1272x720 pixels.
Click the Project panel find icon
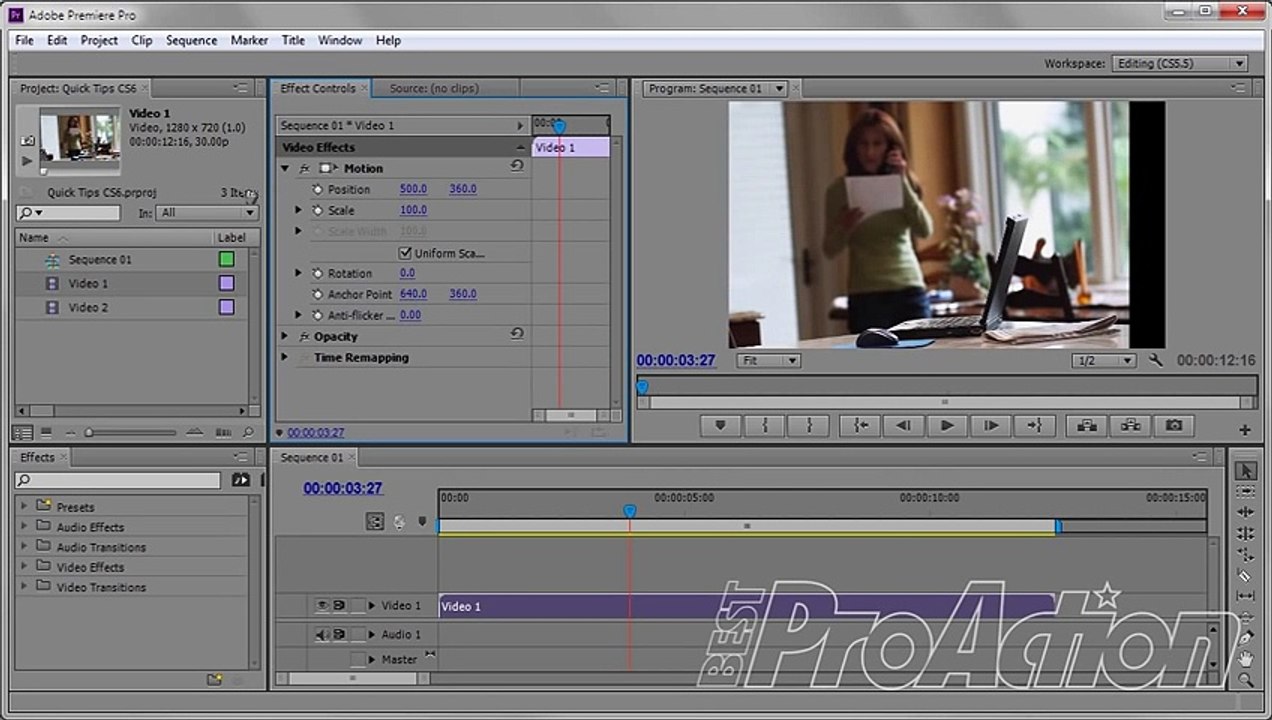point(248,433)
